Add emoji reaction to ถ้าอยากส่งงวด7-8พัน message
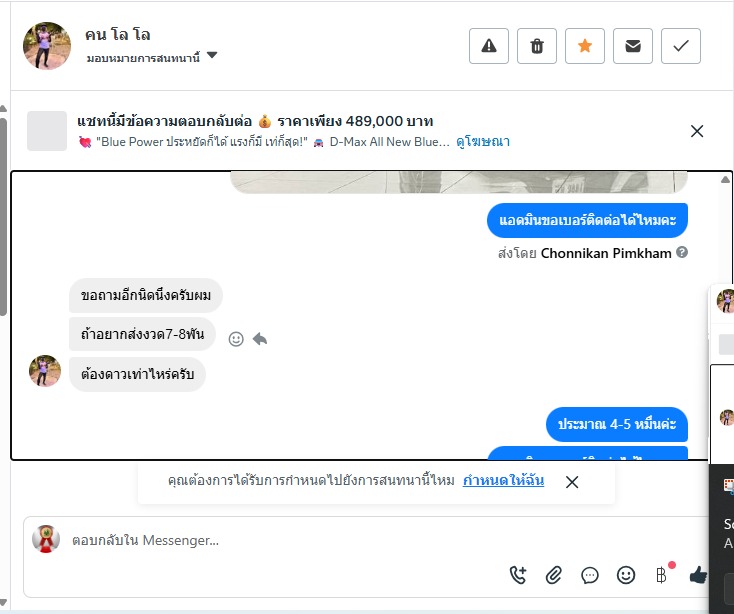Image resolution: width=734 pixels, height=614 pixels. click(x=236, y=339)
